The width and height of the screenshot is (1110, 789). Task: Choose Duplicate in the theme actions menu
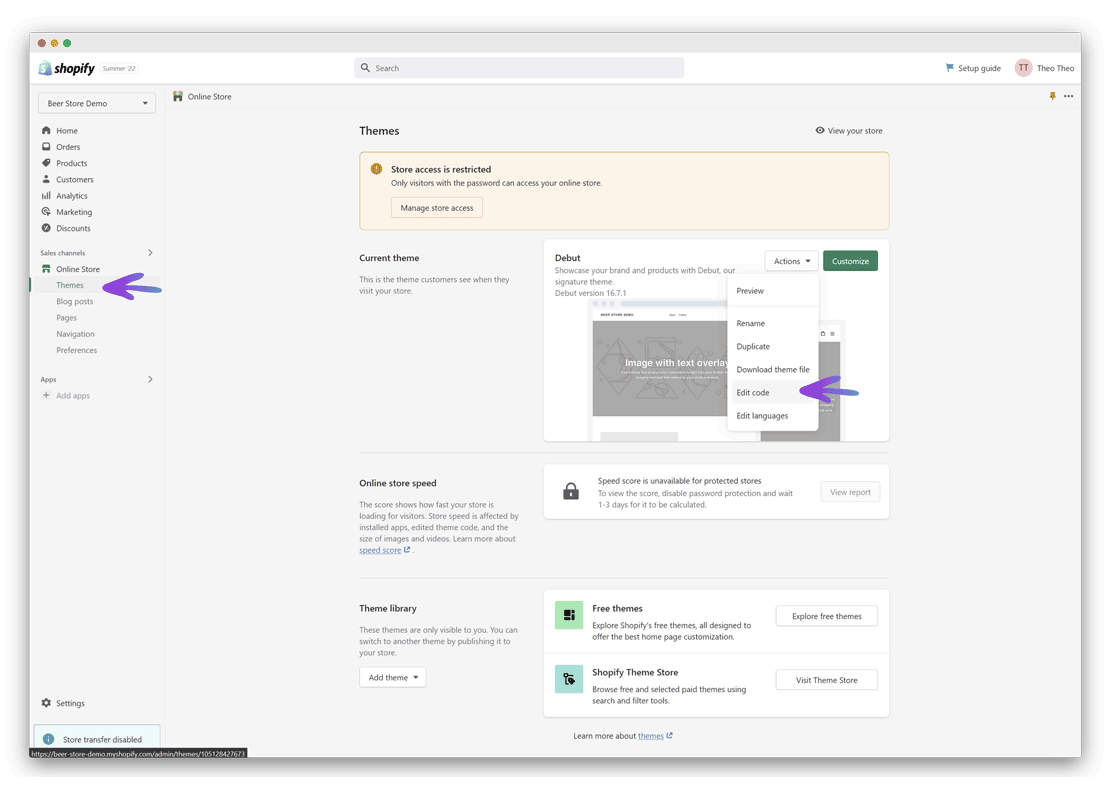tap(755, 346)
